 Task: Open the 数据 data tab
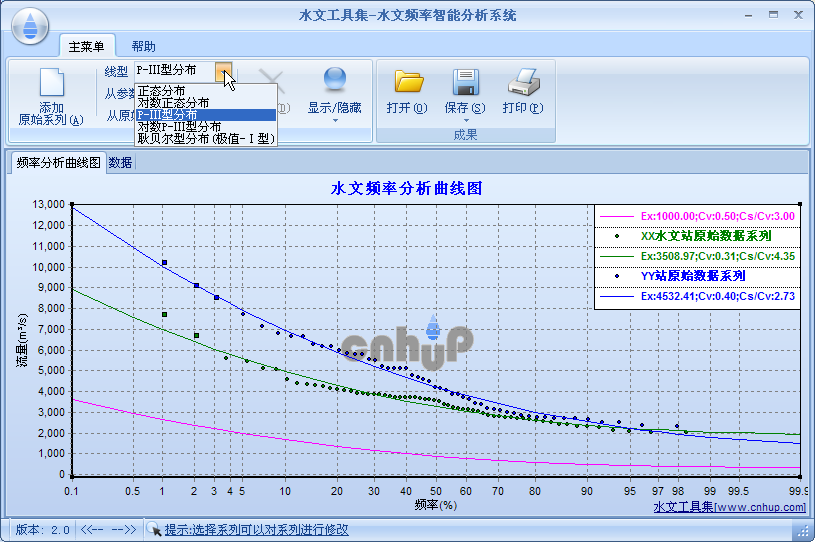[x=120, y=162]
